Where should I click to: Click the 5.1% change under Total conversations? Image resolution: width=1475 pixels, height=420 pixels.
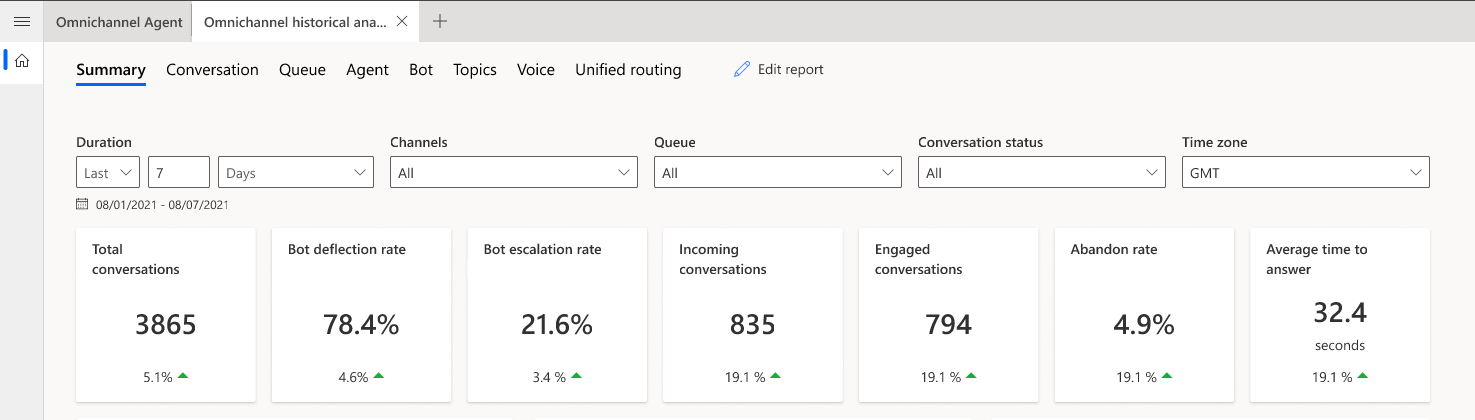pyautogui.click(x=158, y=377)
